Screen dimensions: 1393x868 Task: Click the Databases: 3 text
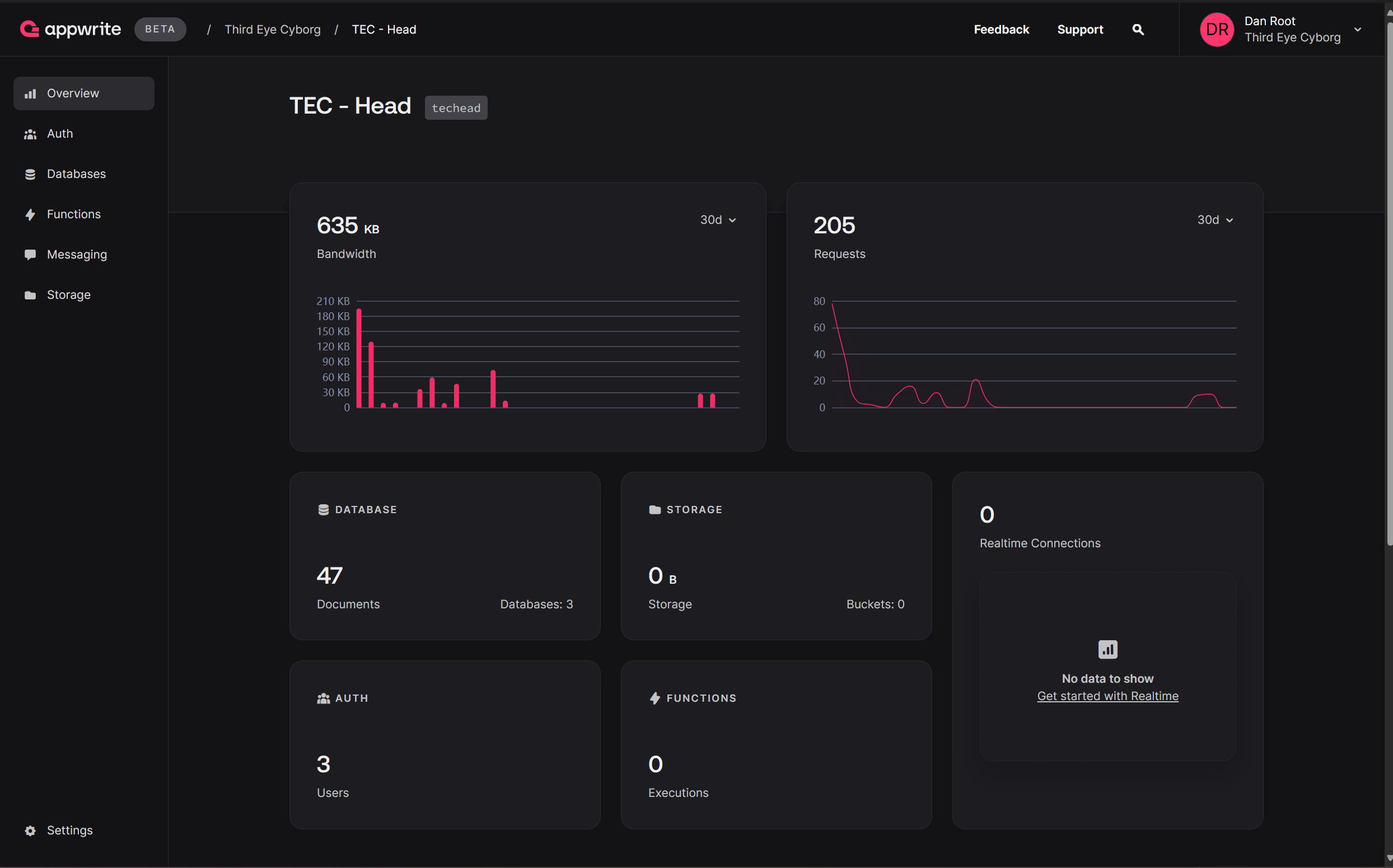click(x=536, y=604)
